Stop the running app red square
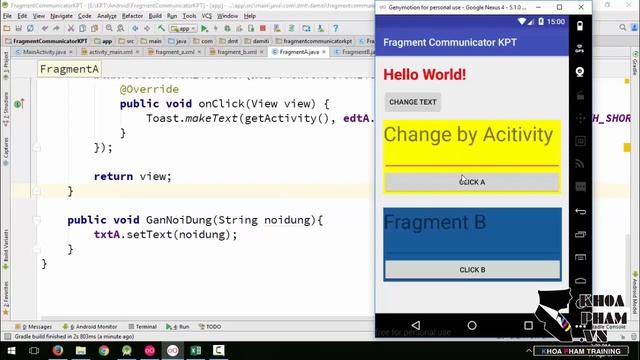The height and width of the screenshot is (360, 640). 263,28
